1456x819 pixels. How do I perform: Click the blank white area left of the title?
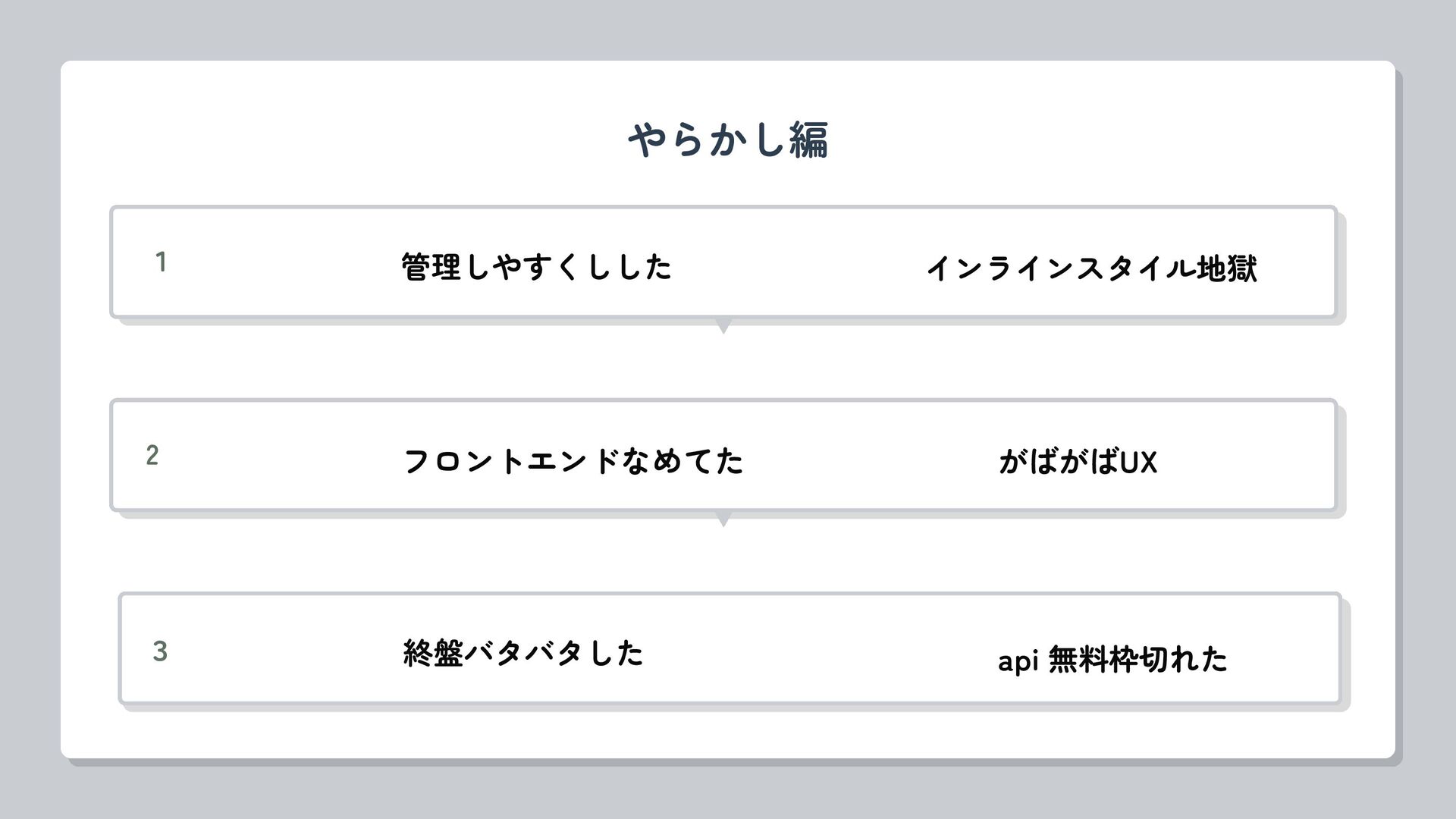[341, 140]
